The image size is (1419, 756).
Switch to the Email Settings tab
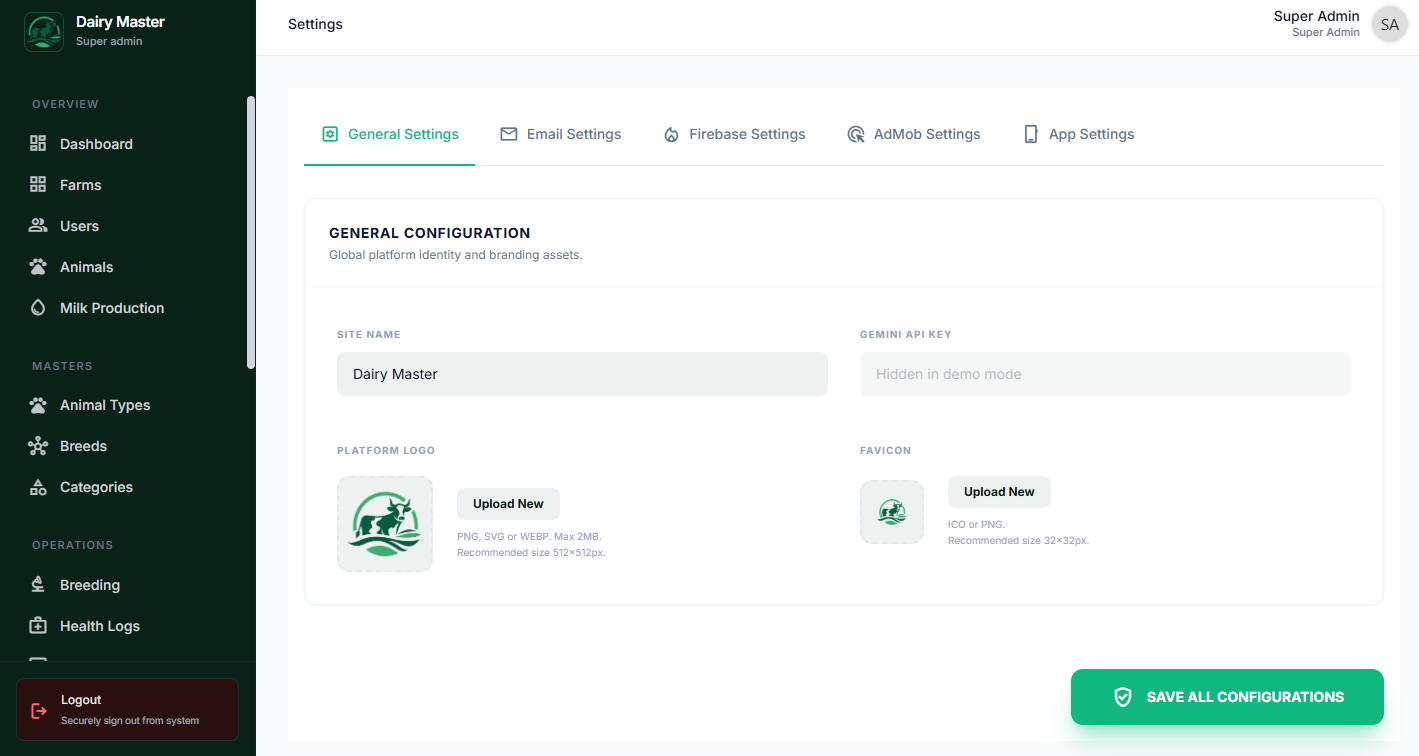(x=561, y=133)
